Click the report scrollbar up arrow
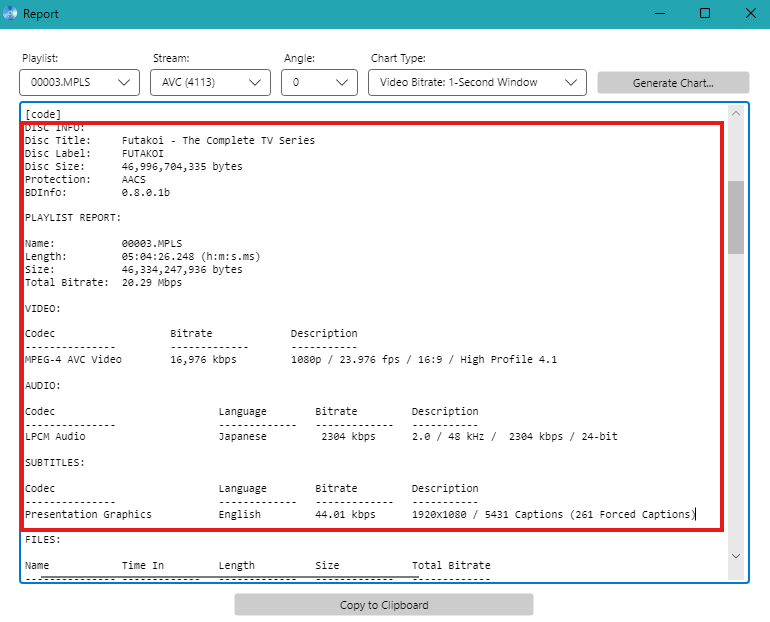The image size is (770, 622). point(736,114)
